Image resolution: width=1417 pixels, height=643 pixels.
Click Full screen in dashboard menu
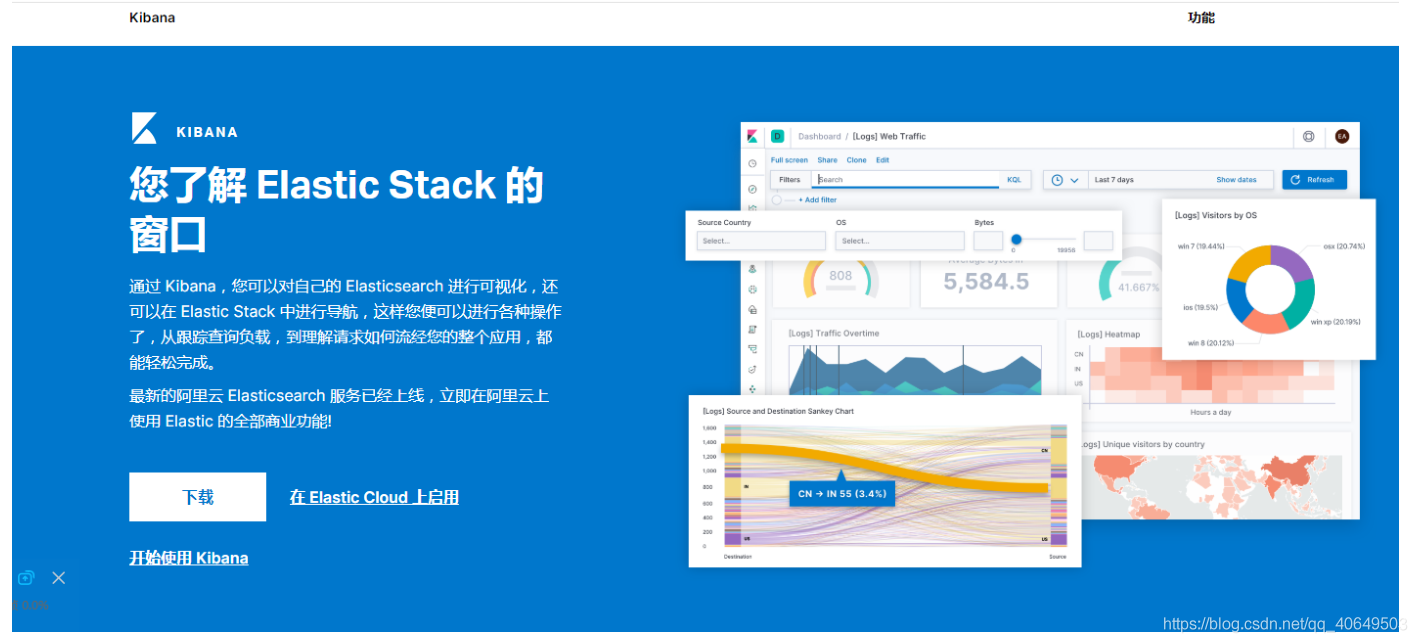tap(789, 160)
